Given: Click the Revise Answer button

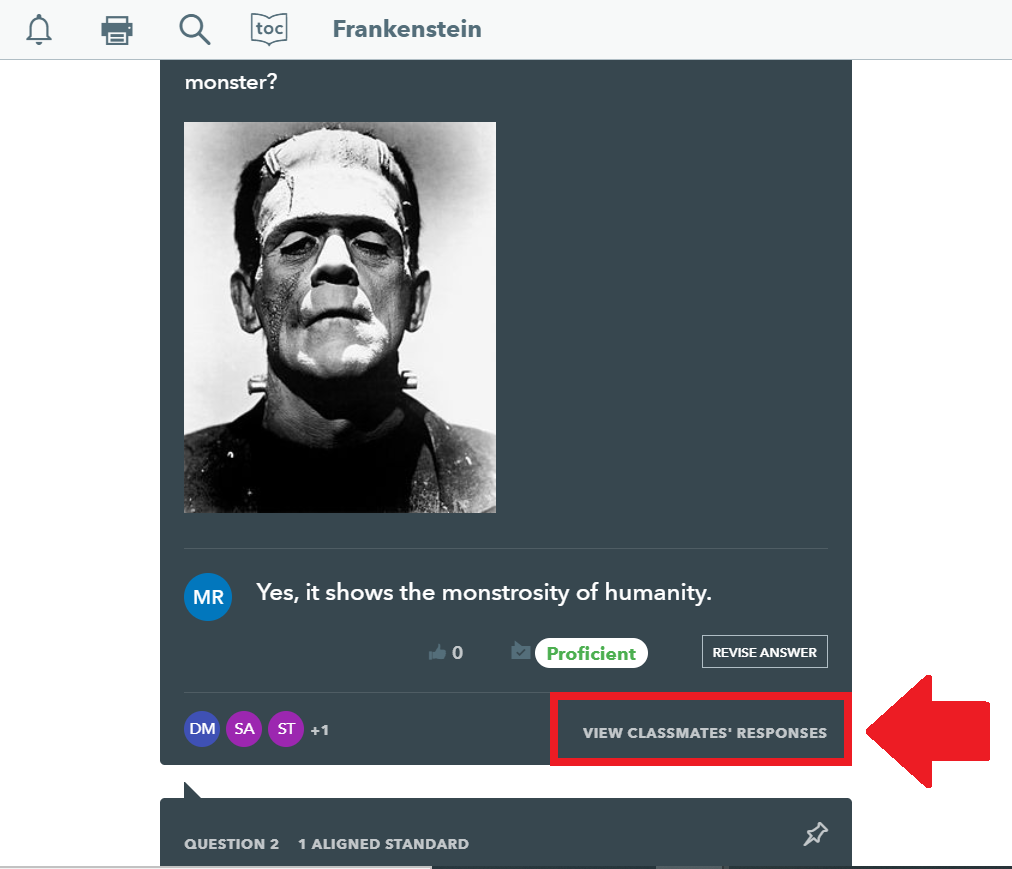Looking at the screenshot, I should click(765, 652).
